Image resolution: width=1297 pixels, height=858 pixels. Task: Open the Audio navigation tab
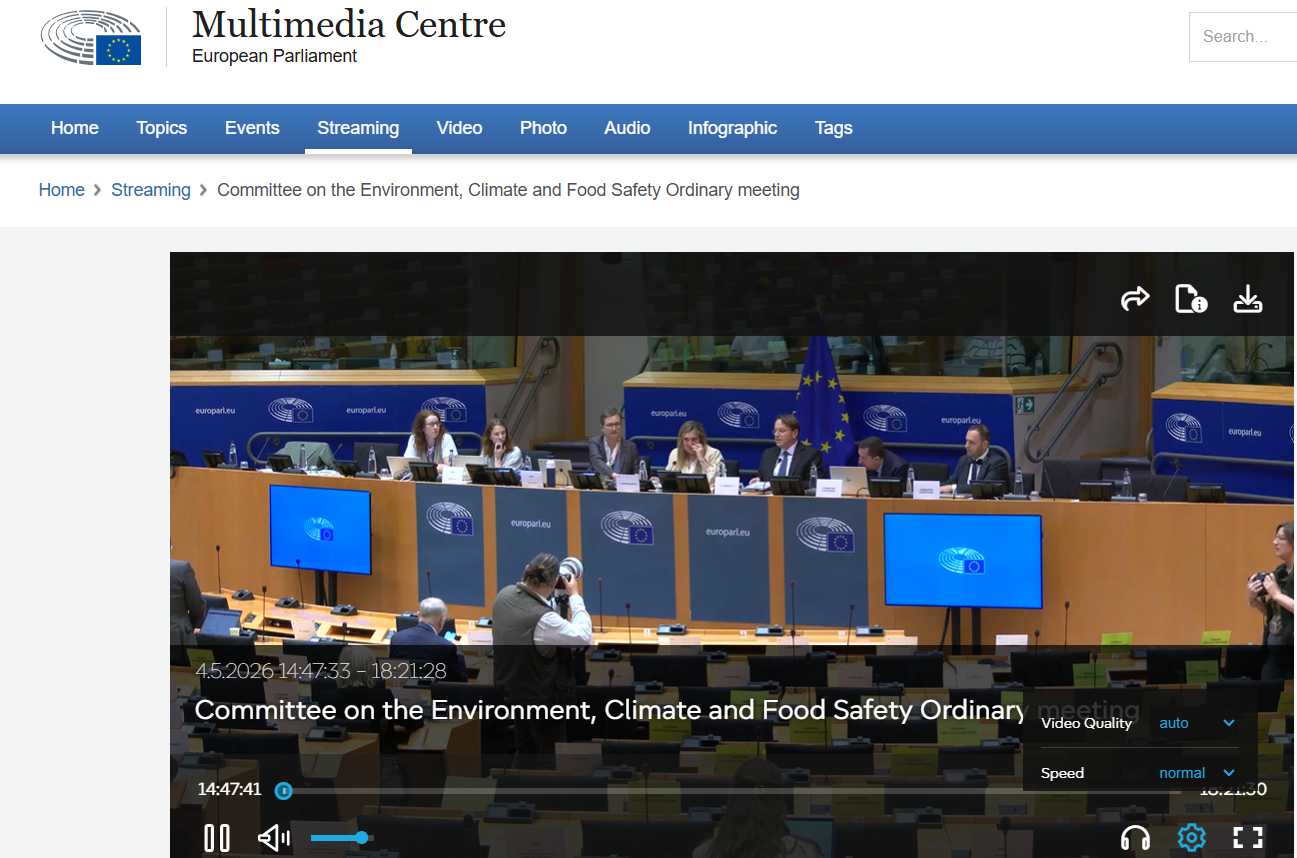pos(627,128)
